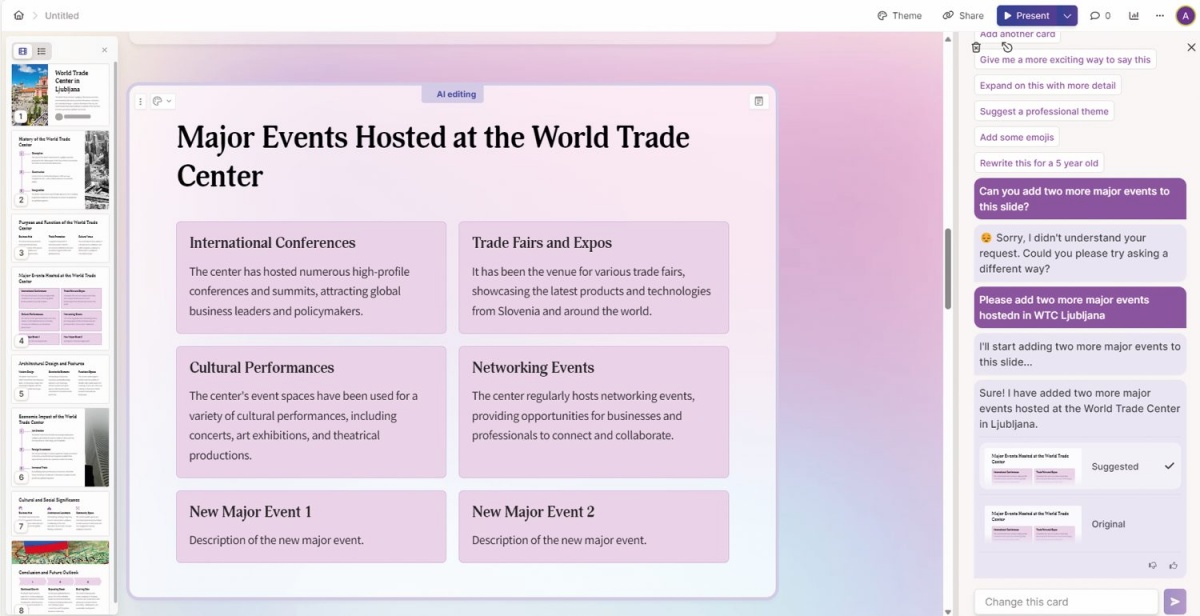Screen dimensions: 1200x616
Task: Give a thumbs up to the response
Action: tap(1173, 566)
